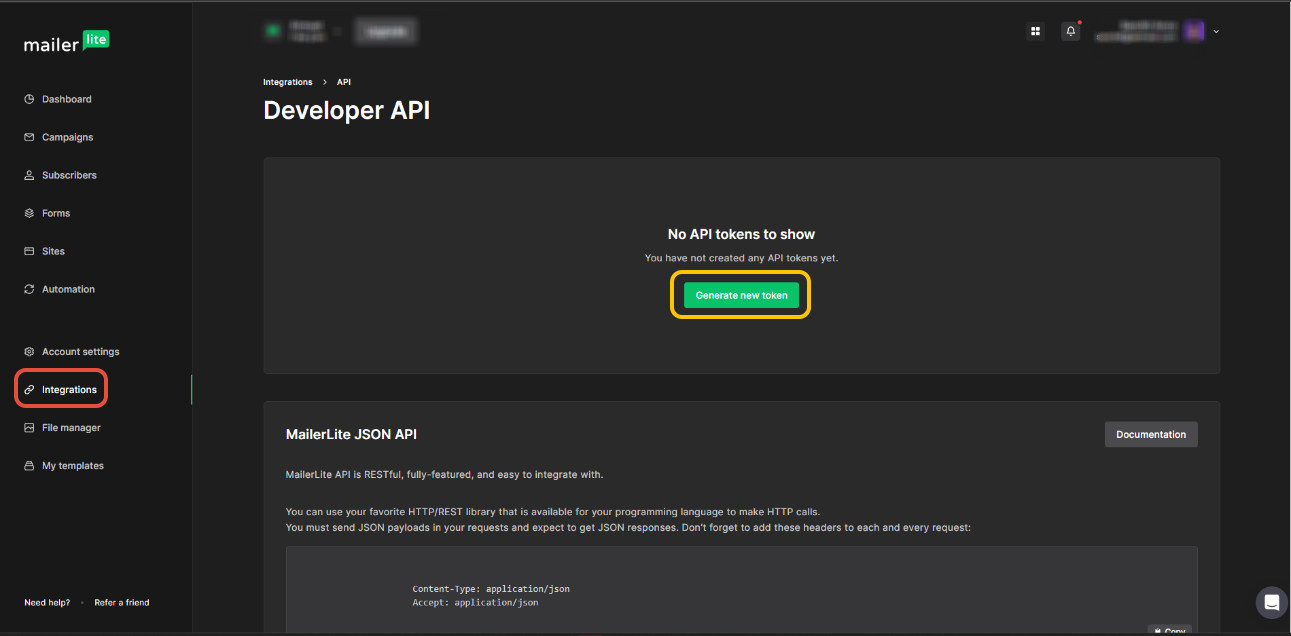
Task: Click the 'MailerLite API is RESTful' sentence
Action: [x=444, y=474]
